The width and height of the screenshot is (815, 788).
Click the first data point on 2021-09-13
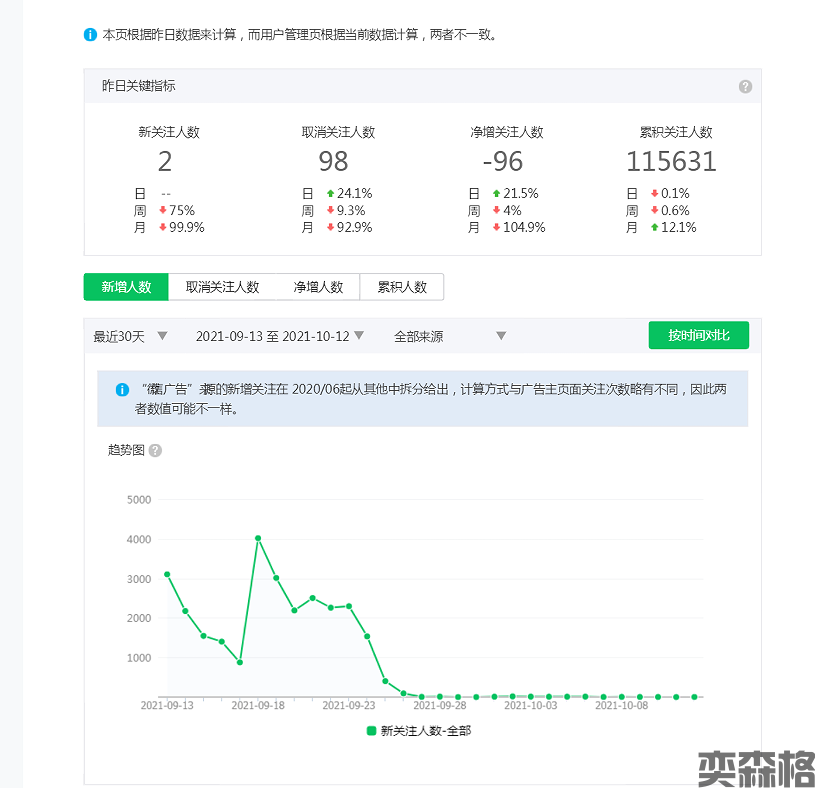(167, 574)
